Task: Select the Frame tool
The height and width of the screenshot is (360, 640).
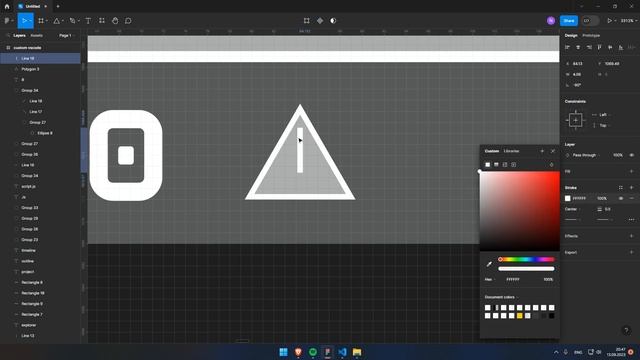Action: pyautogui.click(x=41, y=20)
